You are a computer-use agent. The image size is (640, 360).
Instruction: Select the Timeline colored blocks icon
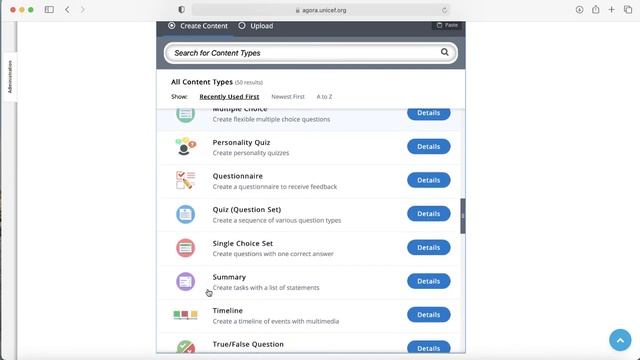coord(185,315)
